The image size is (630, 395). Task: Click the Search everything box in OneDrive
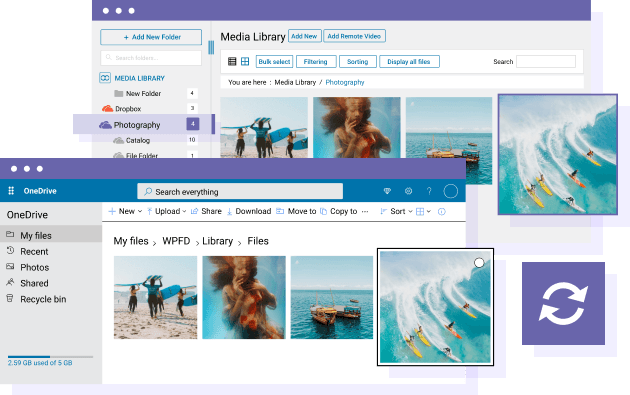tap(240, 191)
